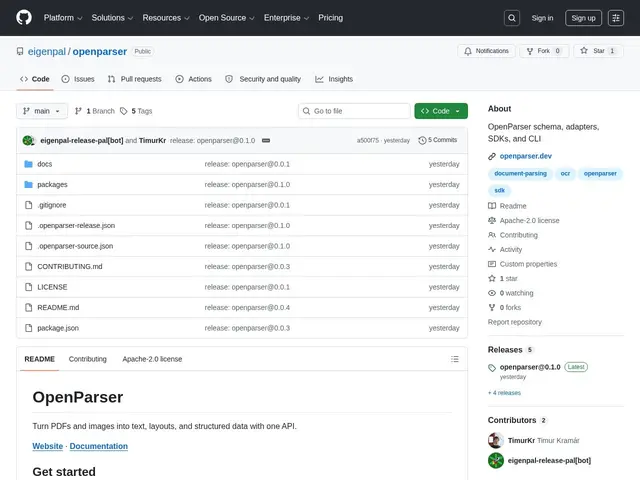Open commit hash a500f75

367,140
